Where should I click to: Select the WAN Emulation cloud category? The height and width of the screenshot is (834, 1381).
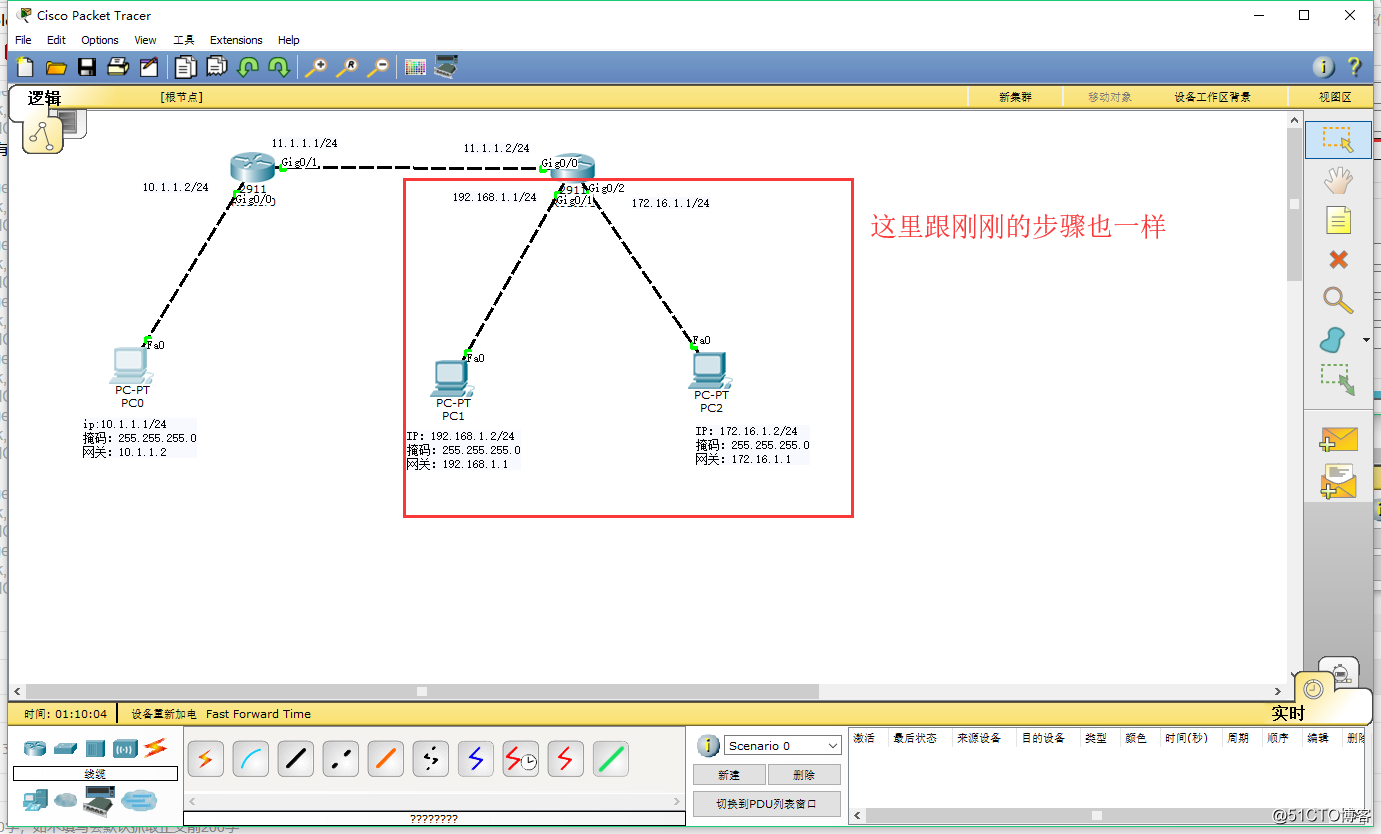pyautogui.click(x=66, y=800)
